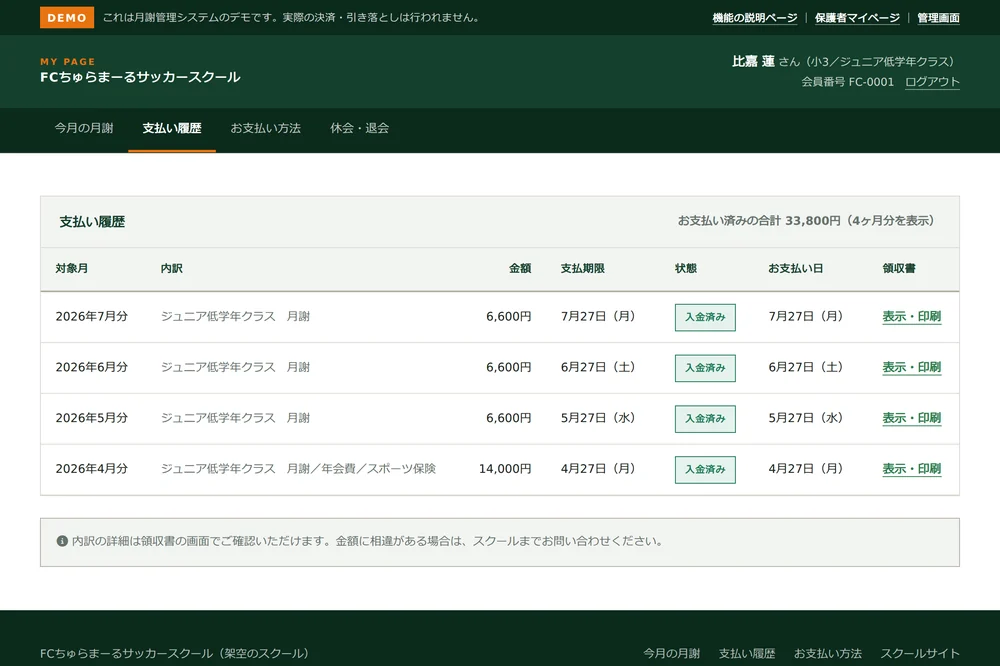
Task: Open the 管理画面 link
Action: click(938, 18)
